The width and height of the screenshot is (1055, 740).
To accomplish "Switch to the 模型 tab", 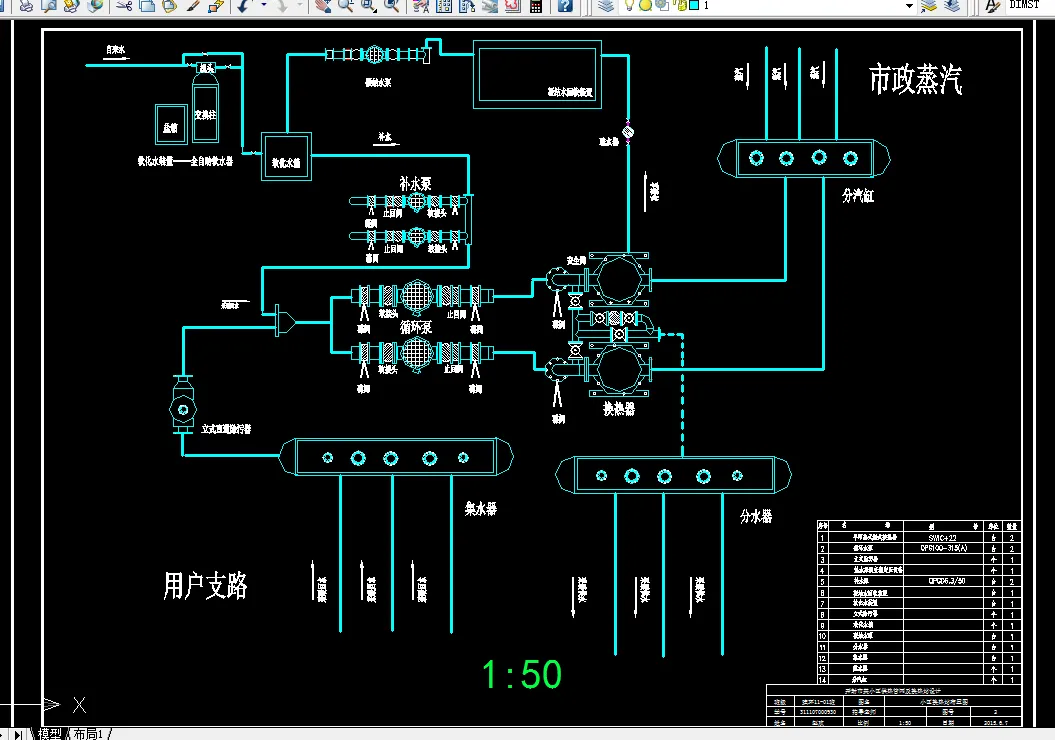I will click(49, 734).
